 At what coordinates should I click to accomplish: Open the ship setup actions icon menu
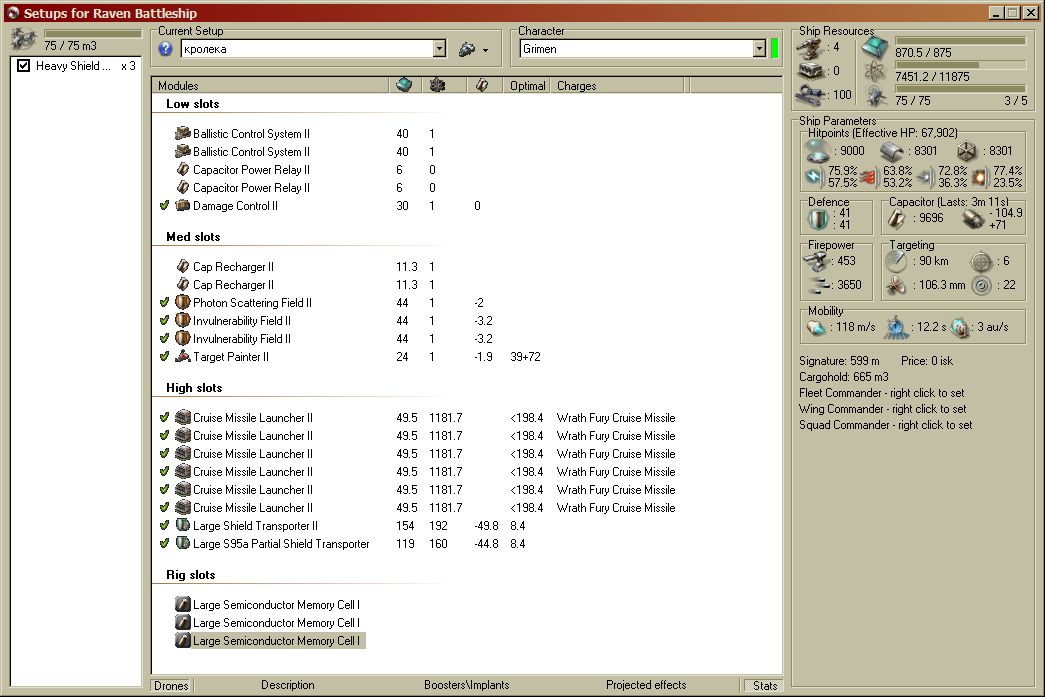[473, 49]
